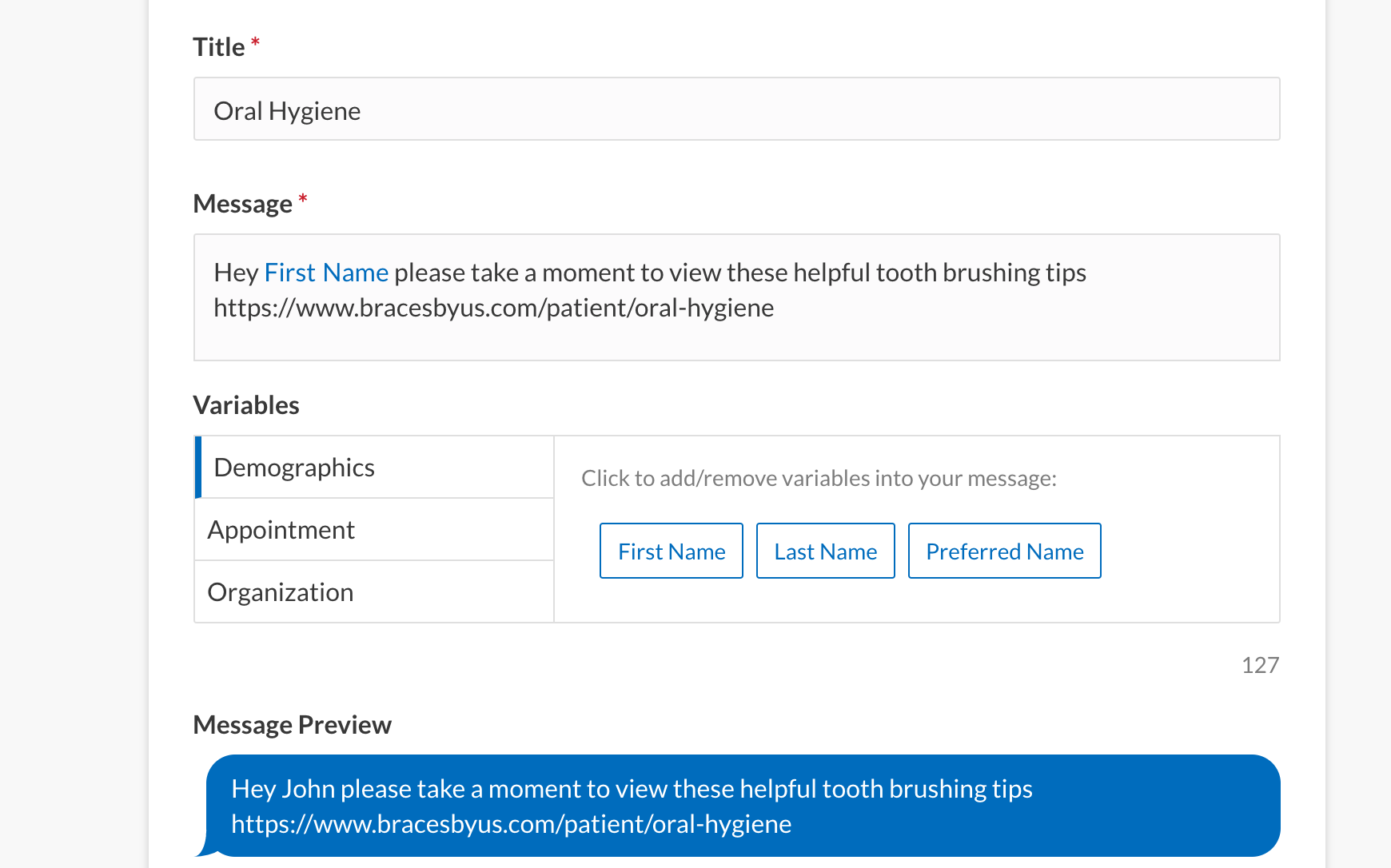Image resolution: width=1391 pixels, height=868 pixels.
Task: Click the 'Click to add/remove variables' hint text
Action: pyautogui.click(x=819, y=479)
